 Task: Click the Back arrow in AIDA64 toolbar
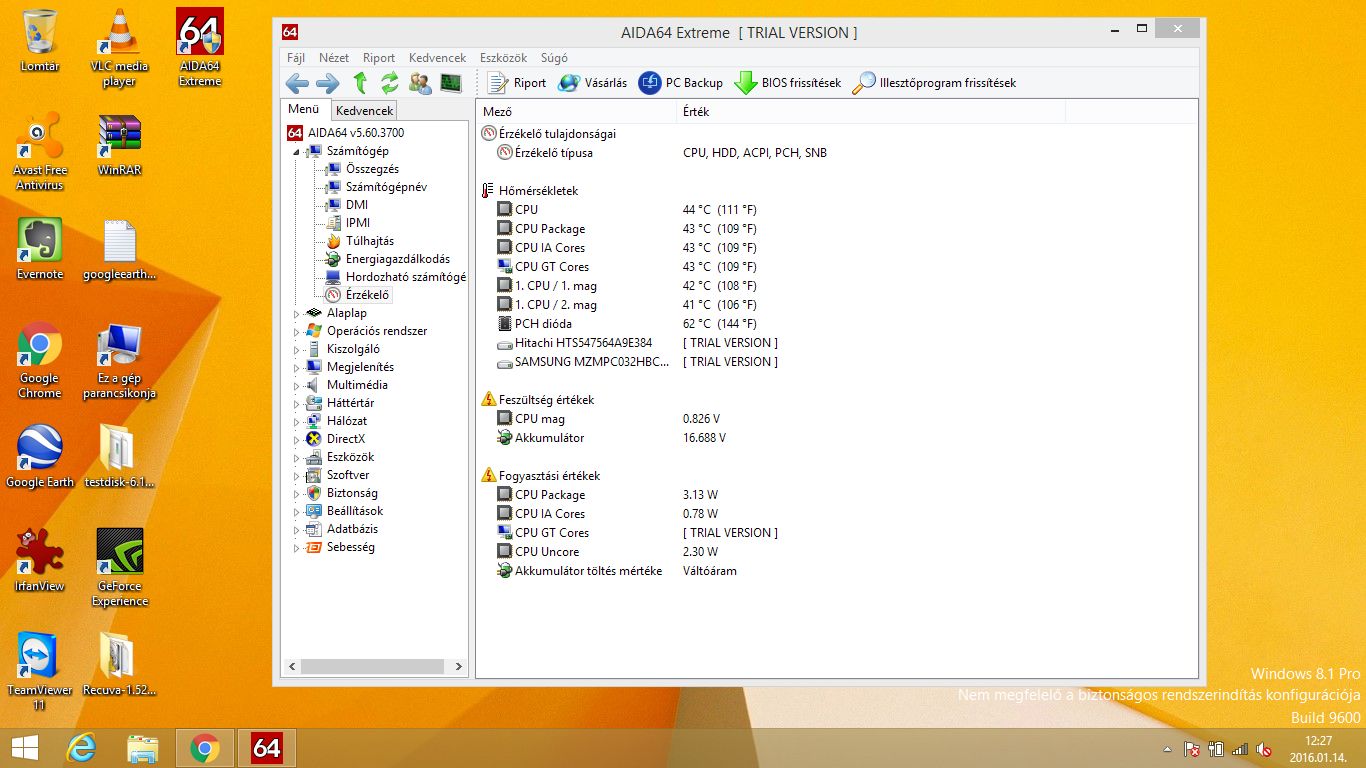click(x=297, y=83)
